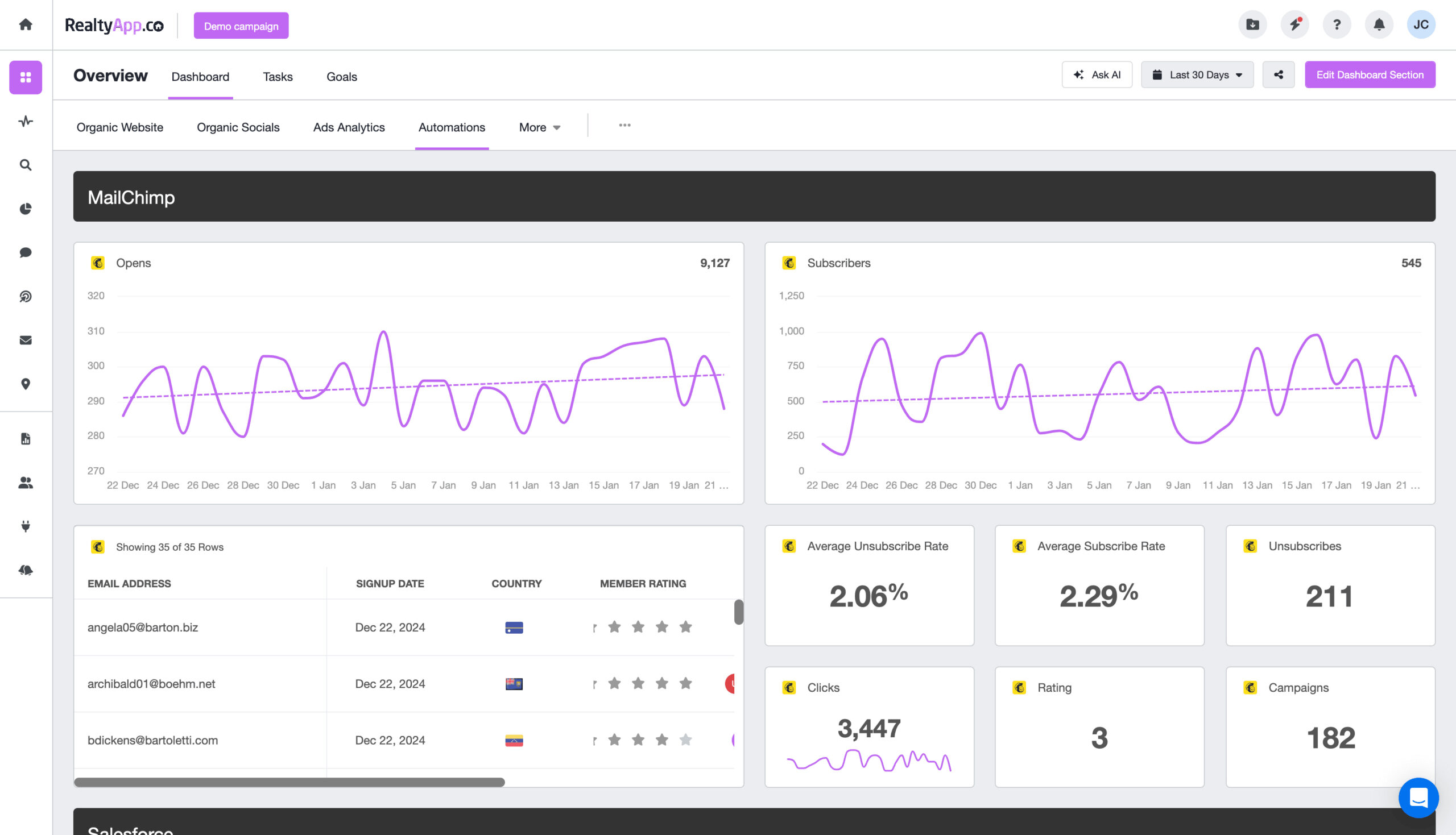Open the location pin icon in sidebar

click(x=25, y=384)
